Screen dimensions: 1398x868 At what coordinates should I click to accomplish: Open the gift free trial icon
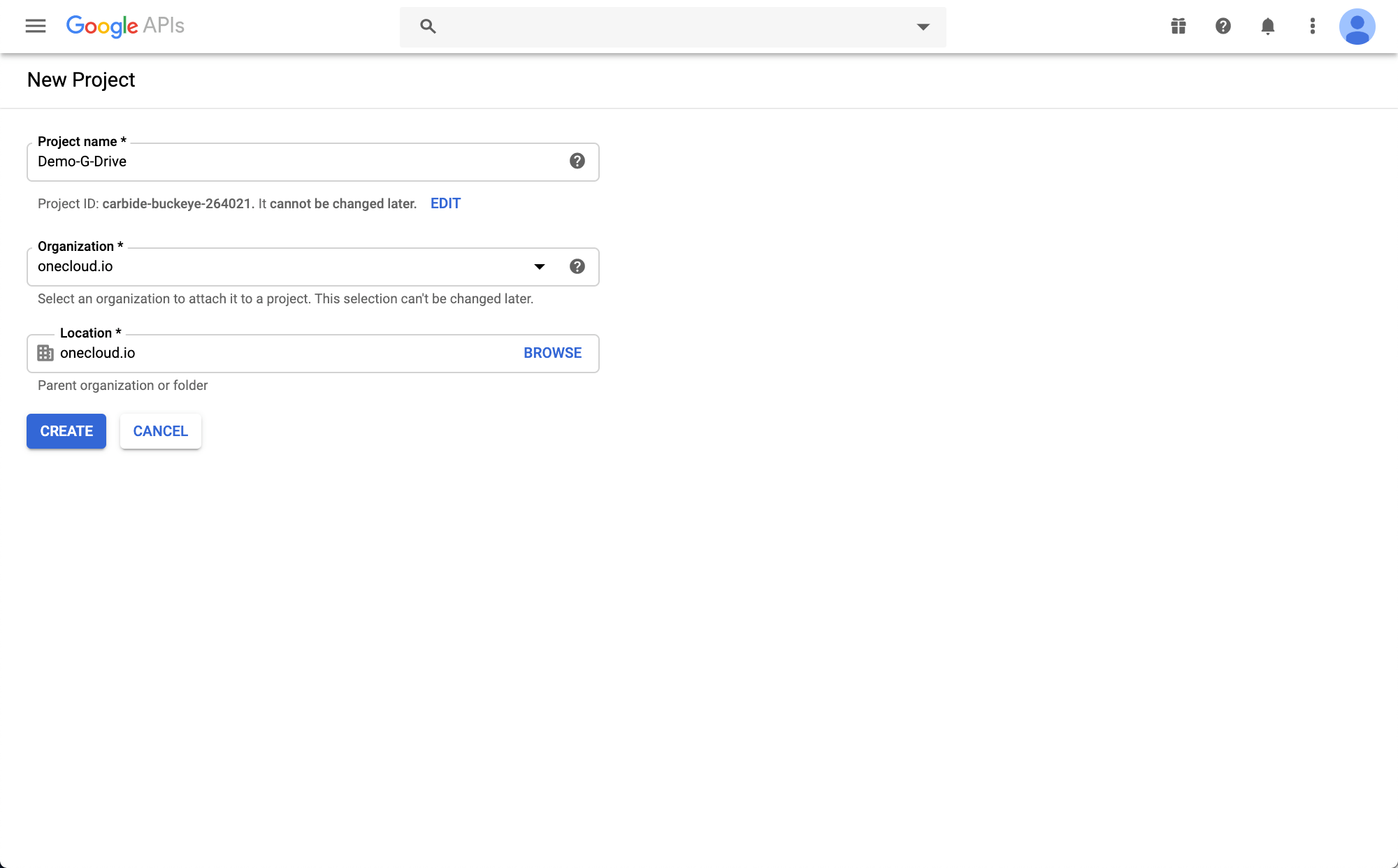[1179, 27]
